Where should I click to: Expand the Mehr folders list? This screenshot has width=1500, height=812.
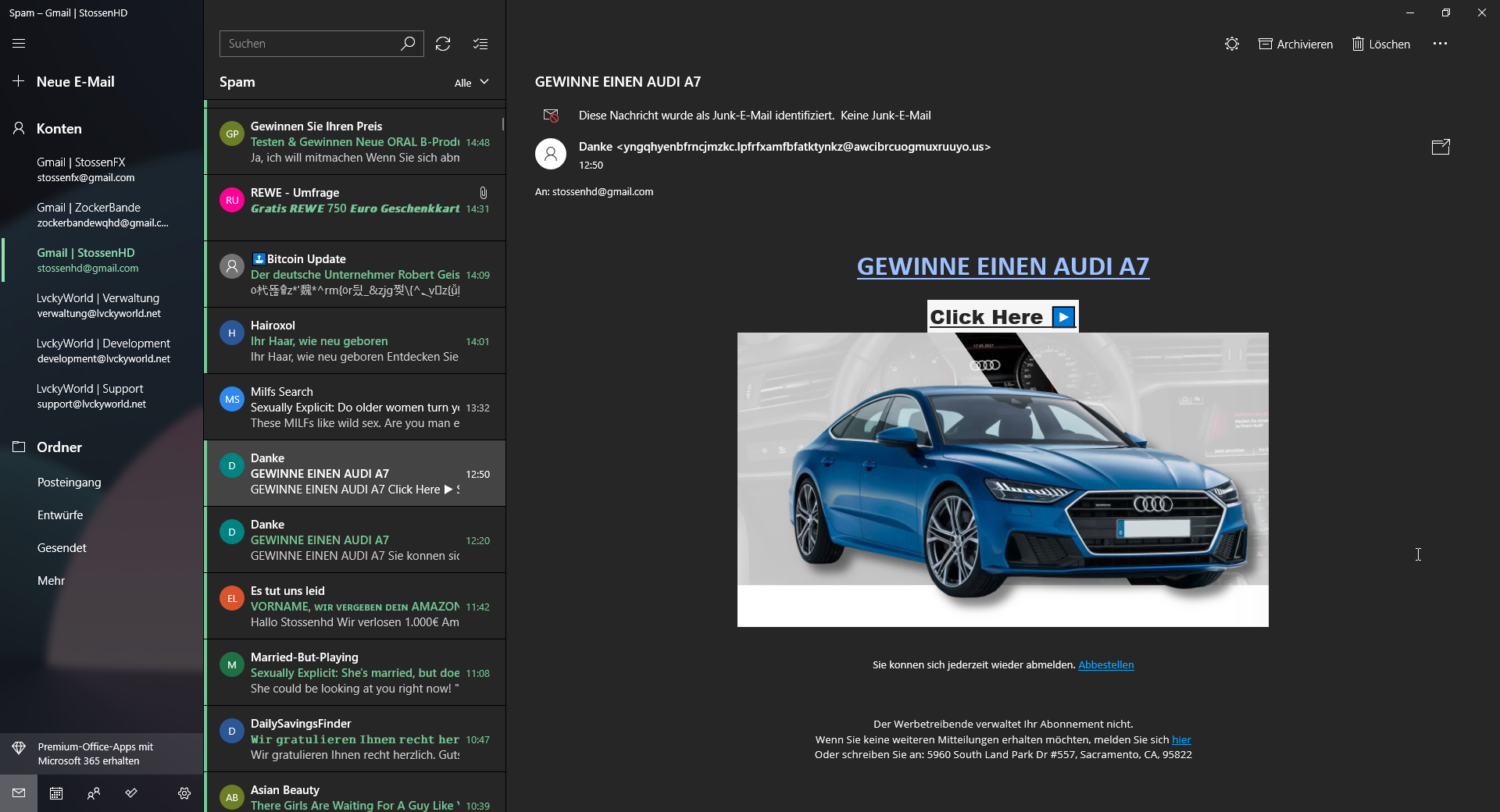(x=51, y=581)
